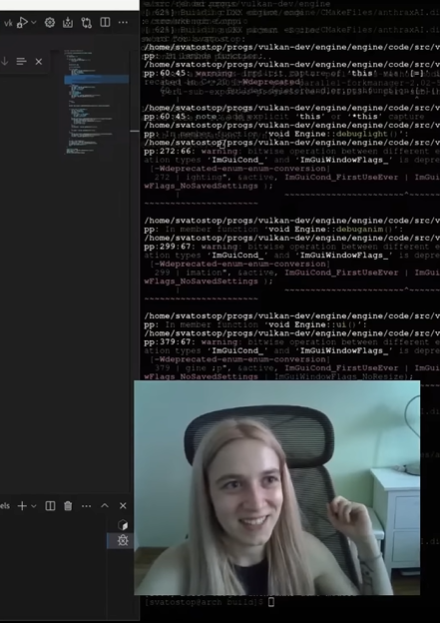Expand the new terminal profile dropdown chevron
The image size is (440, 623).
coord(34,506)
